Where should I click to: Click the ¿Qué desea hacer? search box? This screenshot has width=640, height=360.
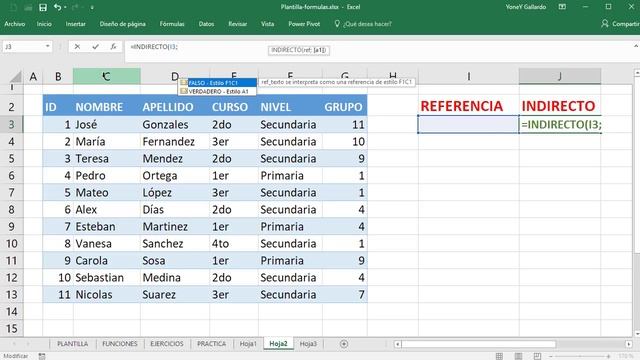[x=363, y=24]
